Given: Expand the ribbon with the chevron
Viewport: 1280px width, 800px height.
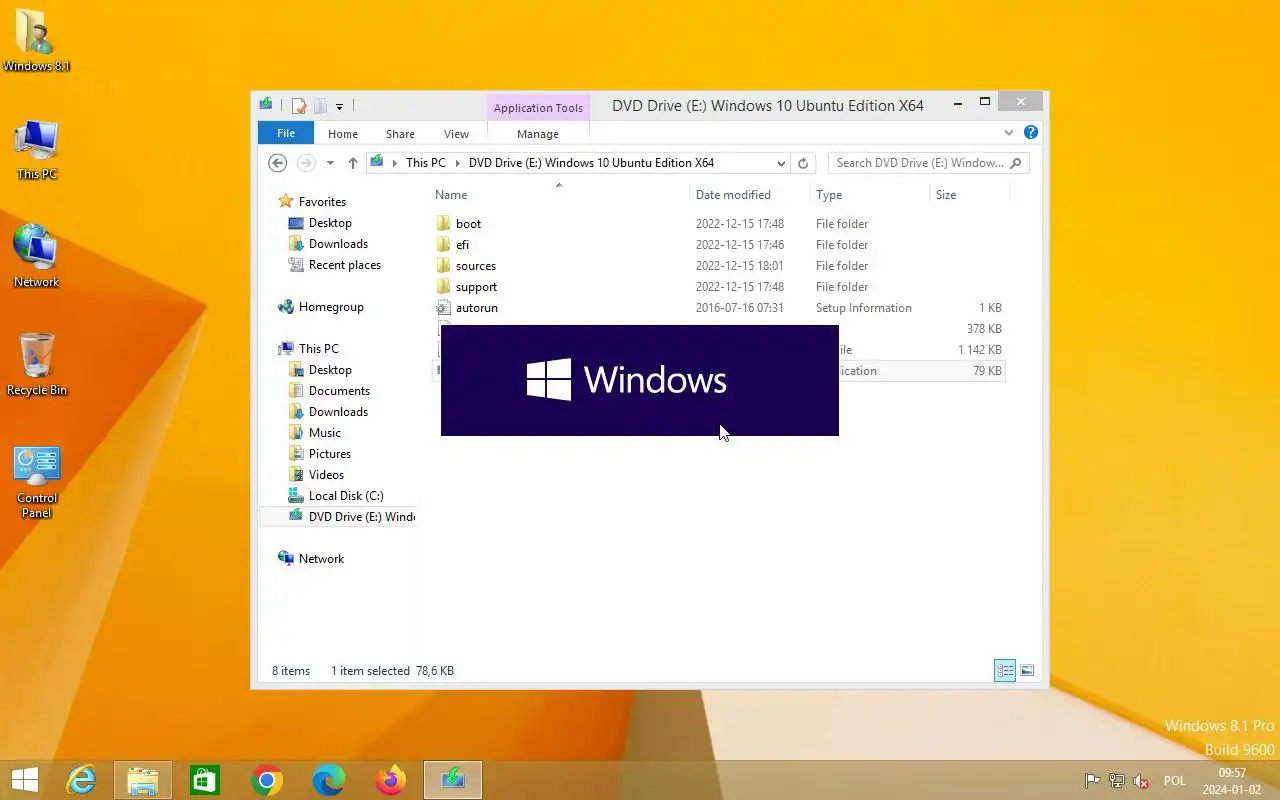Looking at the screenshot, I should pyautogui.click(x=1008, y=133).
